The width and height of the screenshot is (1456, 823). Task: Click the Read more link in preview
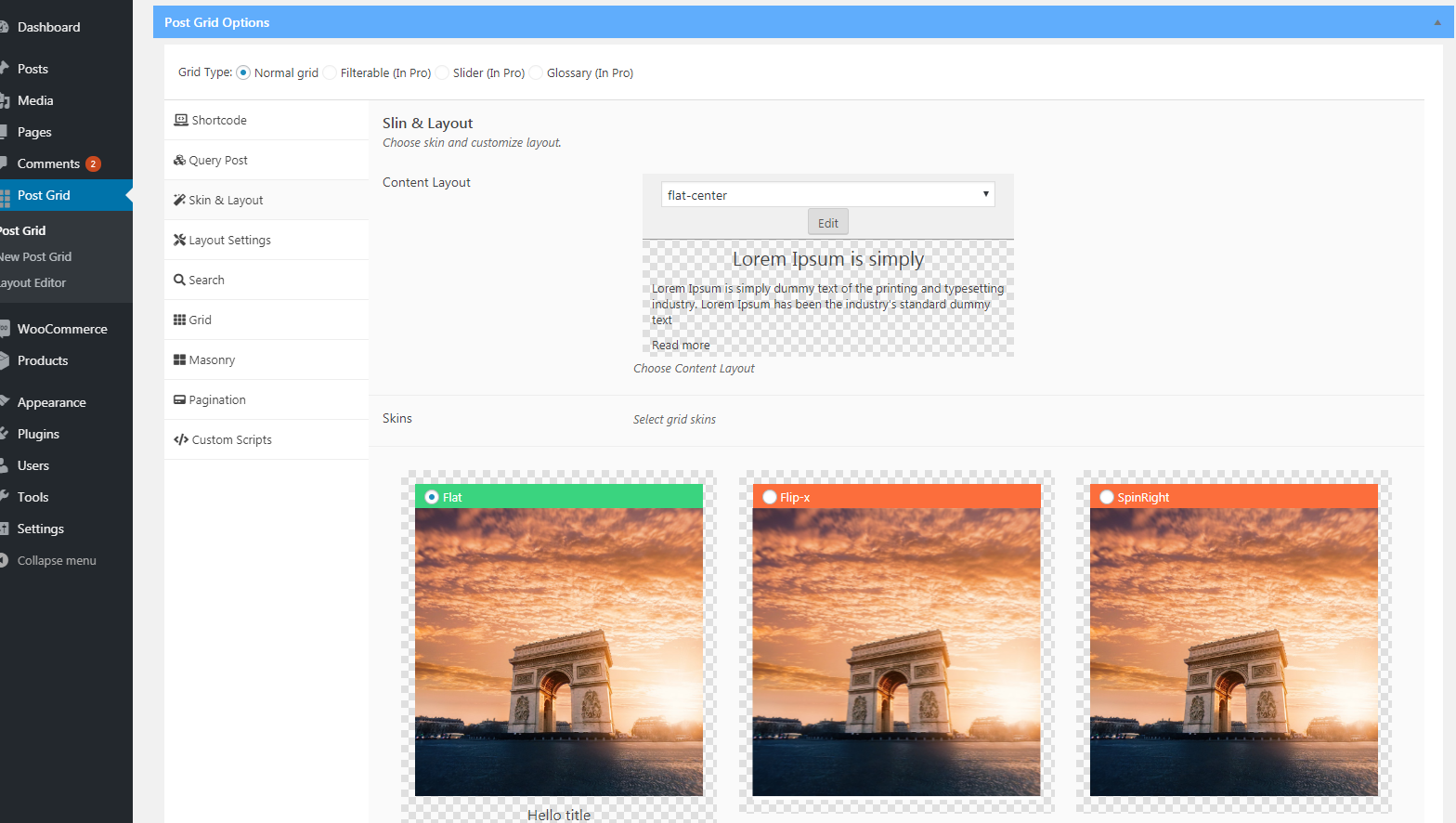(x=681, y=345)
